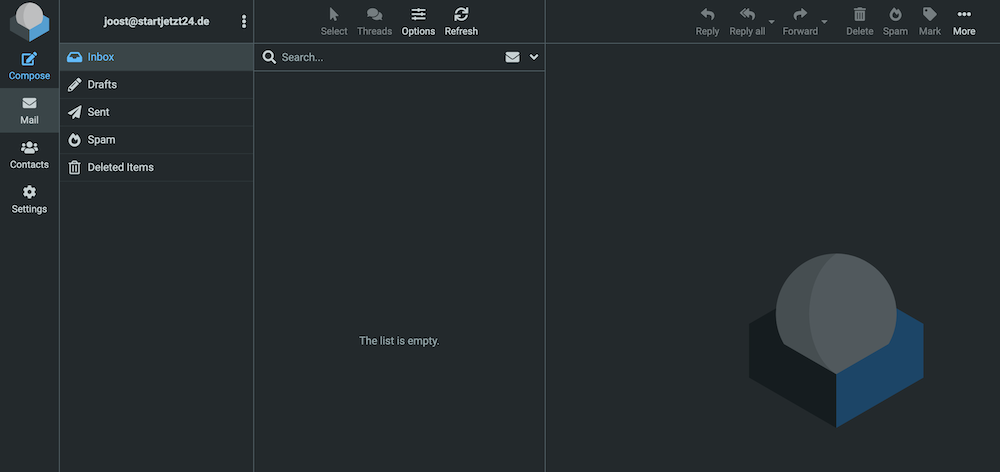Select the Drafts folder
The image size is (1000, 472).
tap(102, 85)
